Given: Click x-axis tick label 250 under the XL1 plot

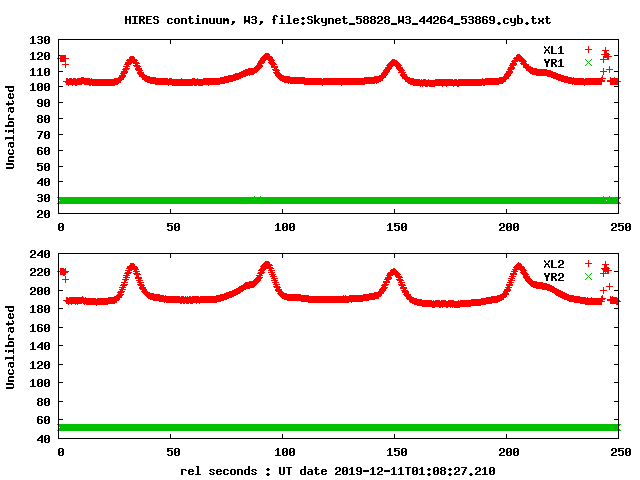Looking at the screenshot, I should pyautogui.click(x=621, y=227).
